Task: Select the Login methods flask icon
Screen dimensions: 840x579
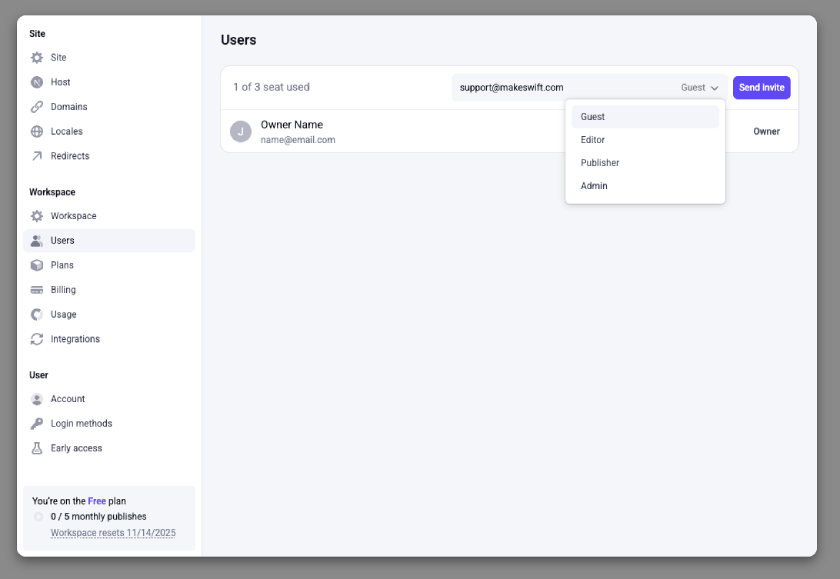Action: point(38,423)
